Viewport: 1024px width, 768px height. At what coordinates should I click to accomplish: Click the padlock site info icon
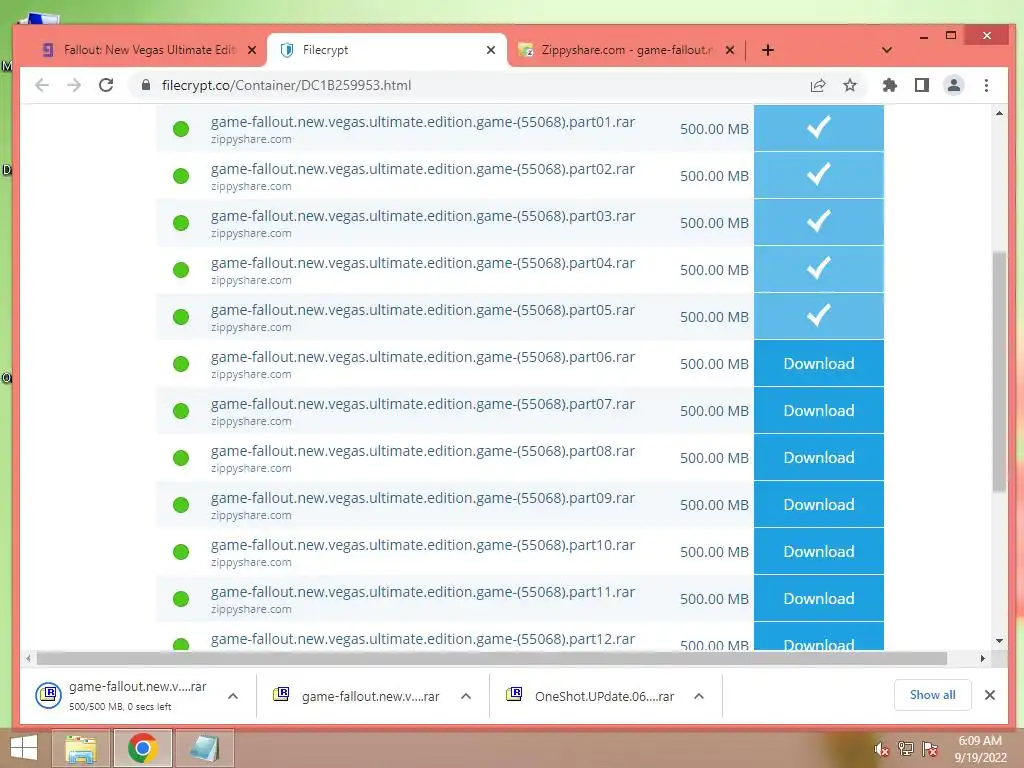point(146,85)
